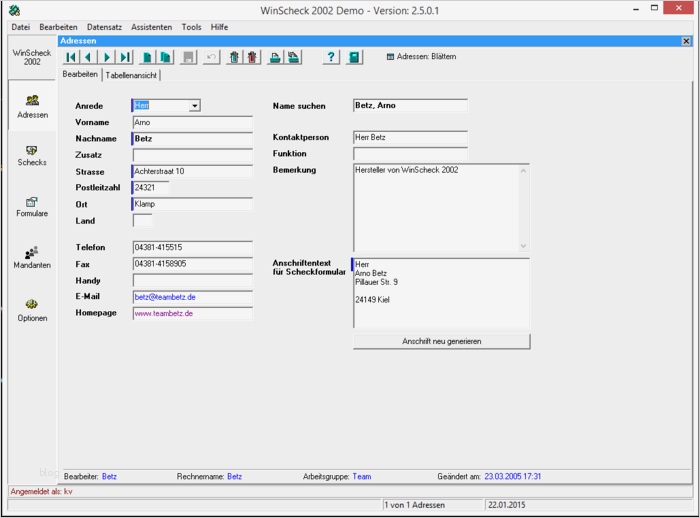700x518 pixels.
Task: Click the empty Land field
Action: 142,221
